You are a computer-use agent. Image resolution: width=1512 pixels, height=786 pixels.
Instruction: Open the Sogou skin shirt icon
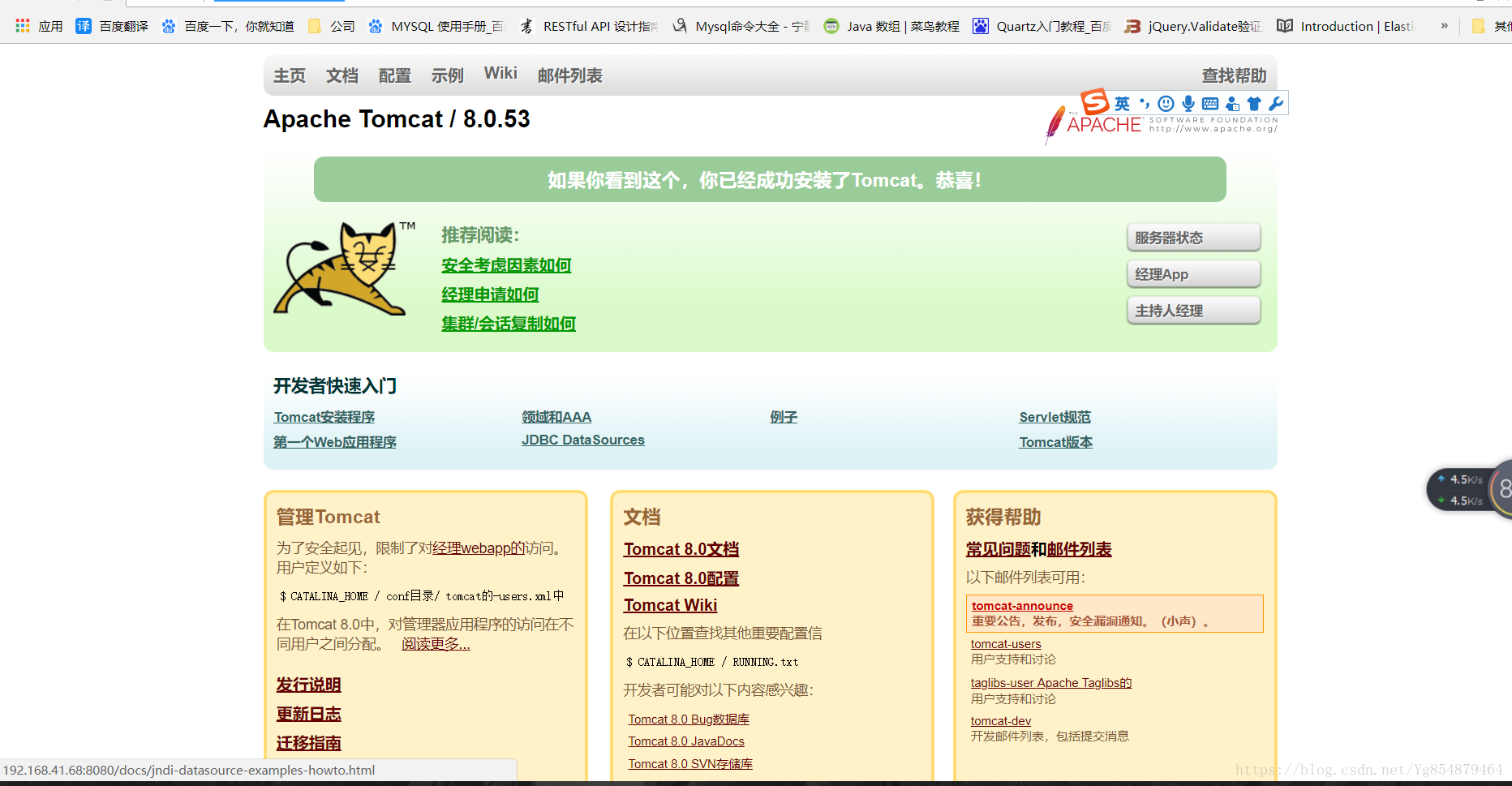point(1254,104)
